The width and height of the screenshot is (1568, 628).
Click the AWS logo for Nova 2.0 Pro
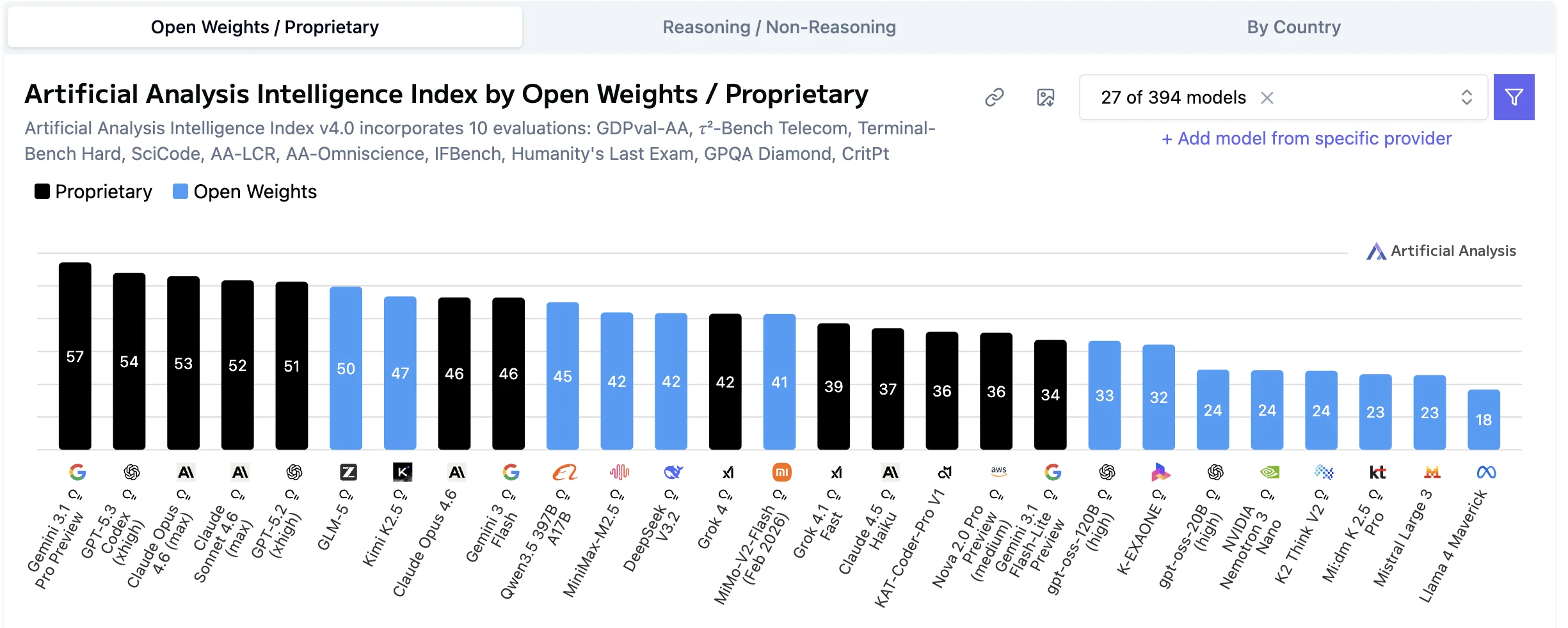tap(998, 472)
